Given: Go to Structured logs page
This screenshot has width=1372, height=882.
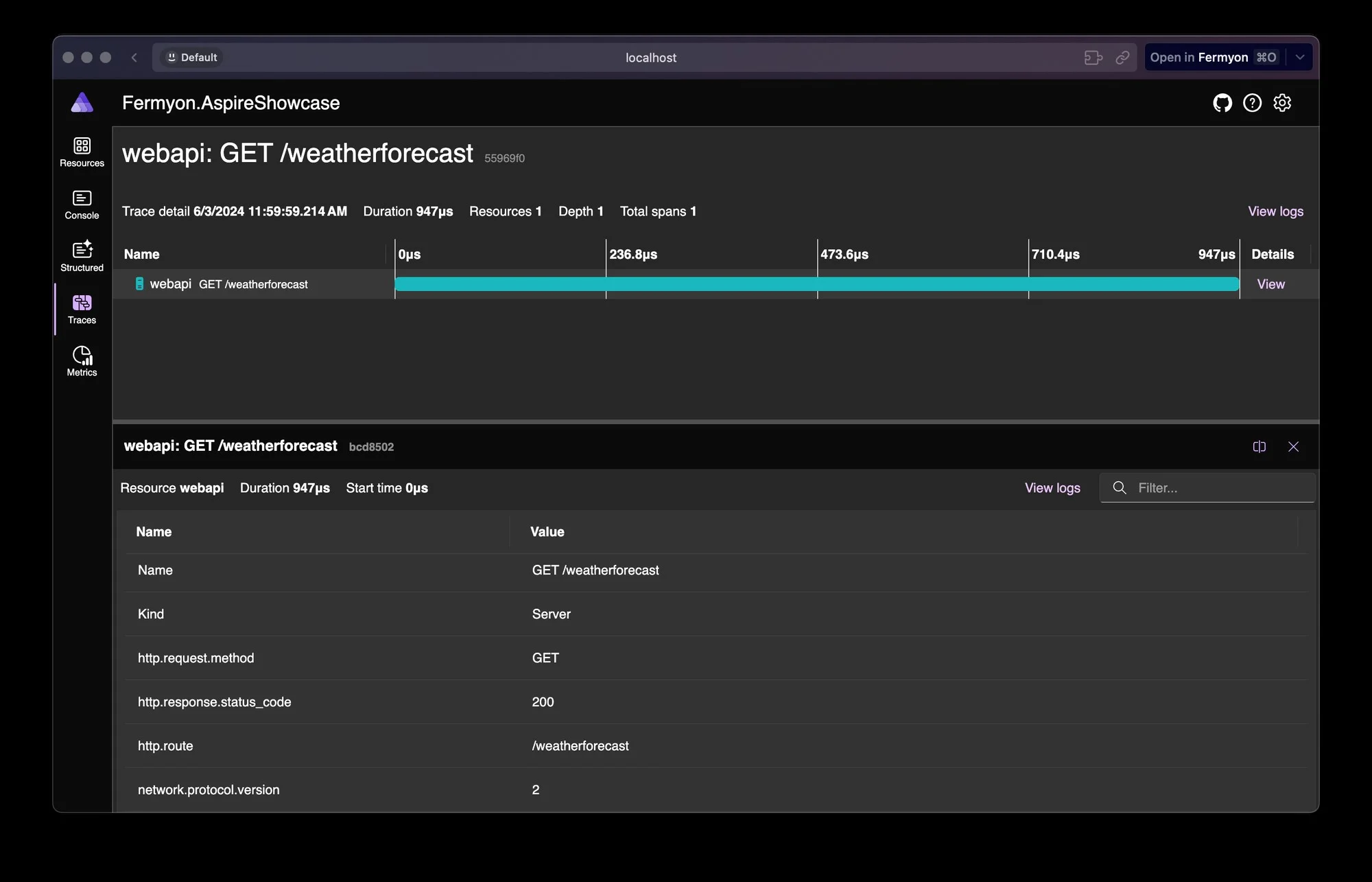Looking at the screenshot, I should click(x=82, y=257).
